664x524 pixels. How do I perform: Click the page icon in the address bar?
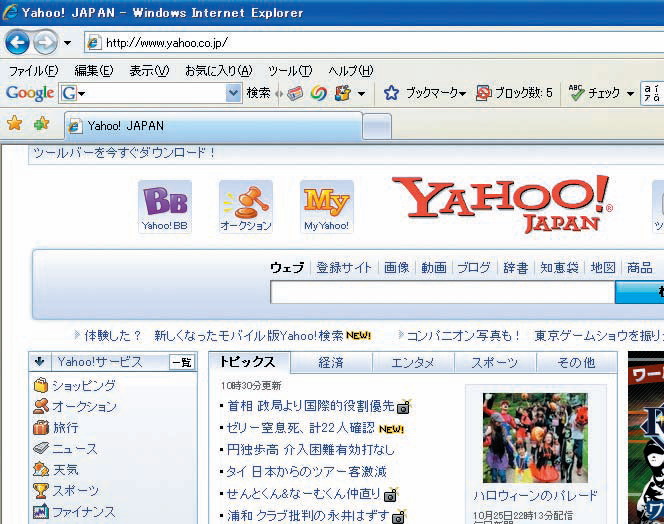[x=94, y=42]
